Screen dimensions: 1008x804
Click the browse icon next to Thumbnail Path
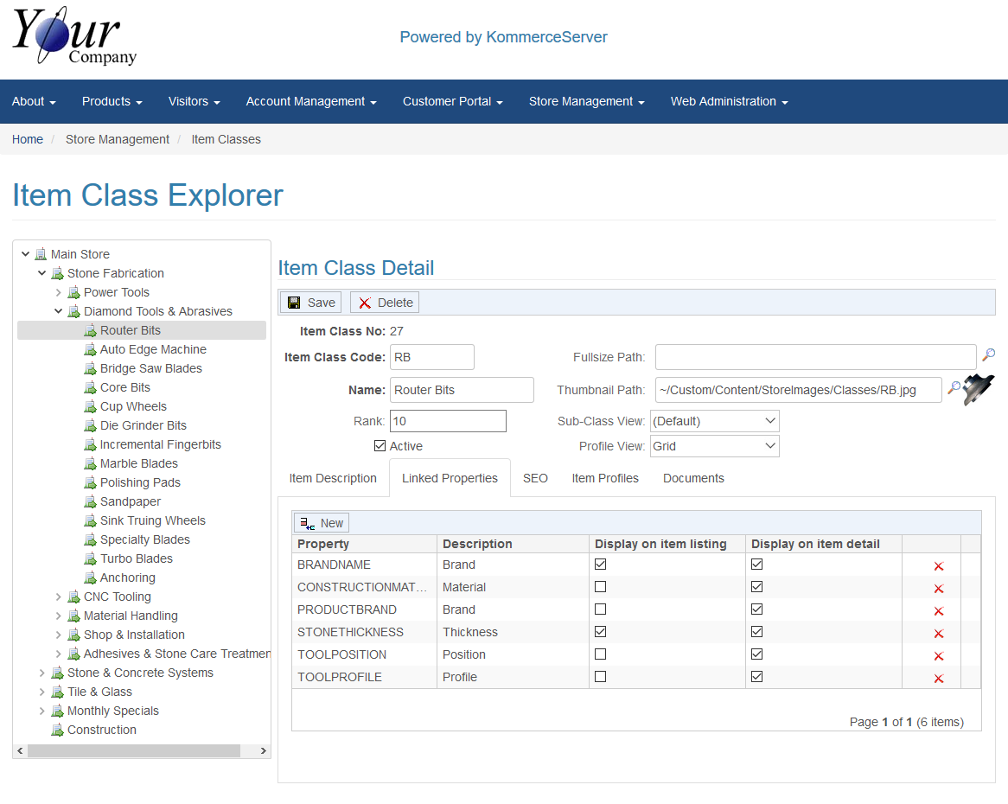pos(953,388)
